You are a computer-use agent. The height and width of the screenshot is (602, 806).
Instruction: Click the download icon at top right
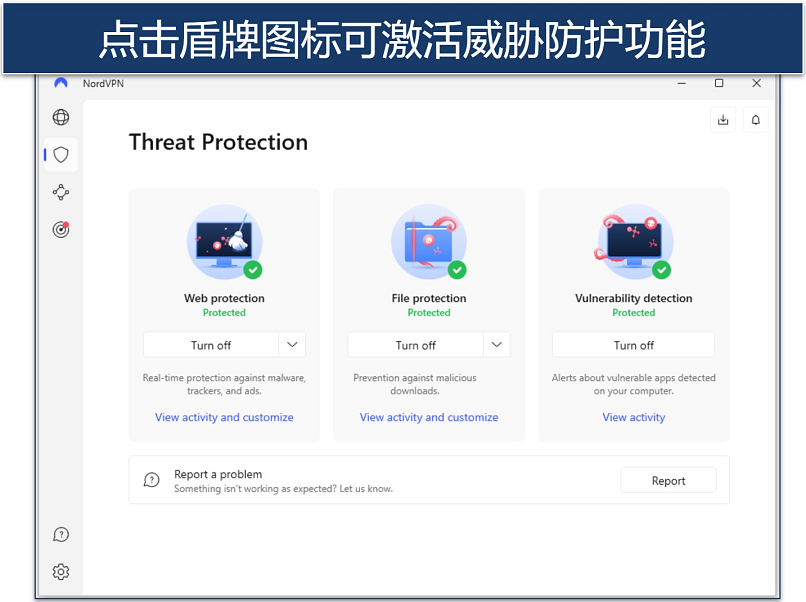(723, 120)
